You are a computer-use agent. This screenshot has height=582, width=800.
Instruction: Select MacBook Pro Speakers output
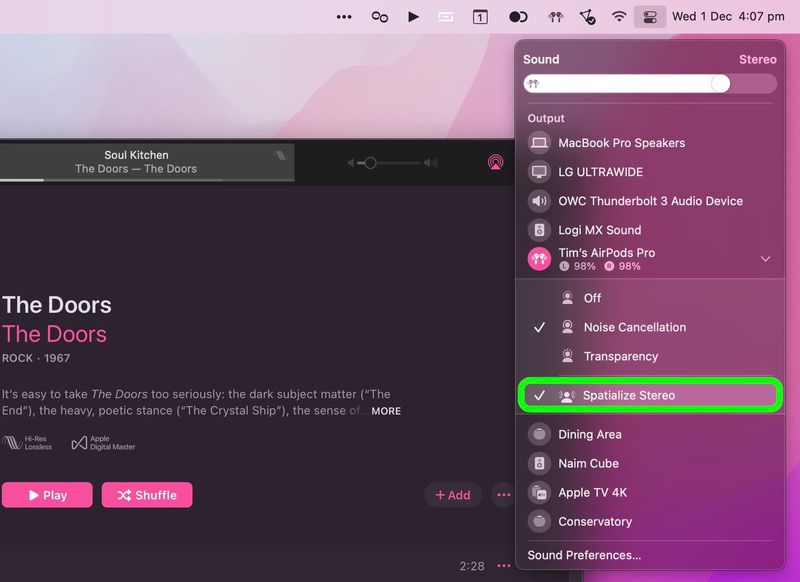(x=650, y=143)
